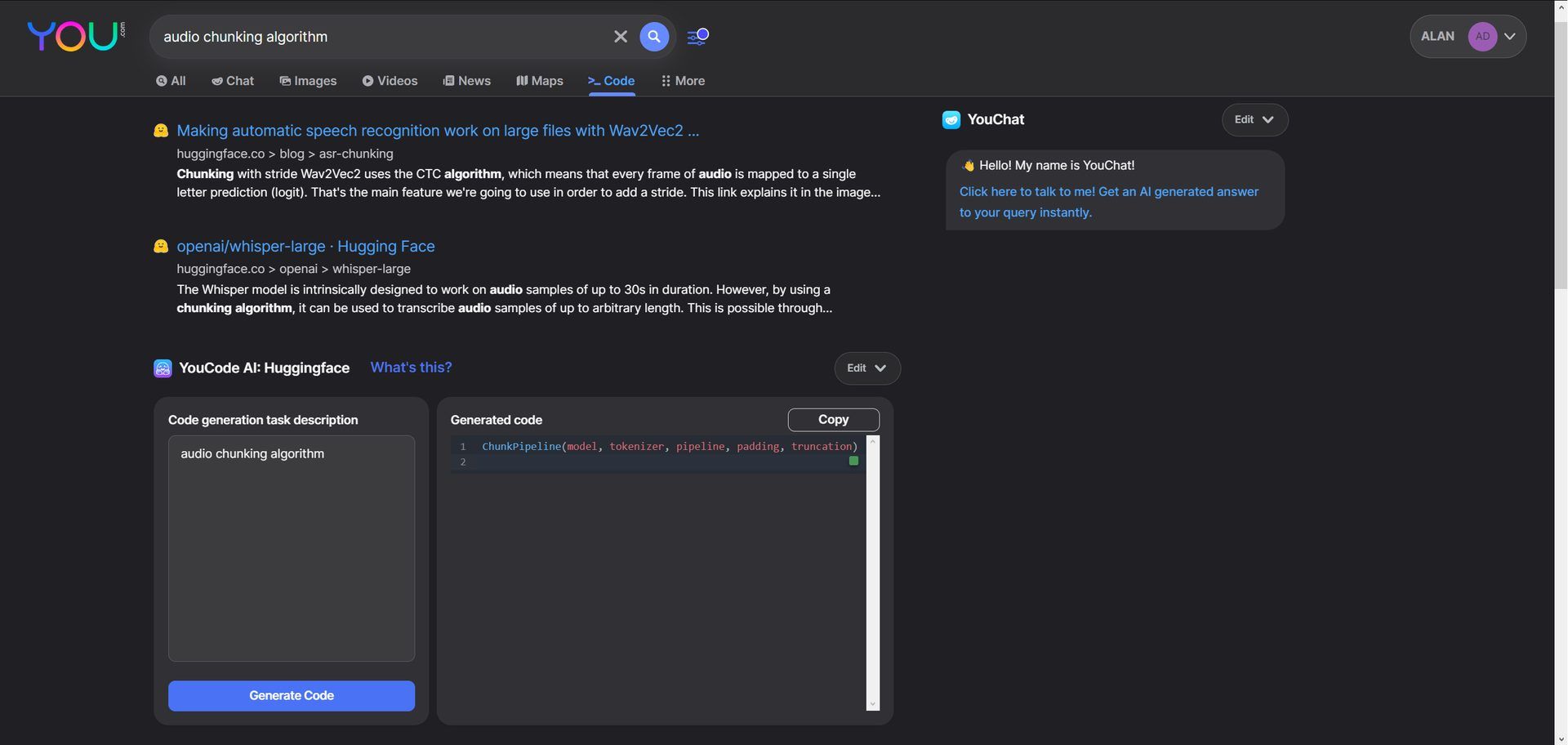Click the huggingface.co > blog > asr-chunking breadcrumb
This screenshot has height=745, width=1568.
point(285,154)
